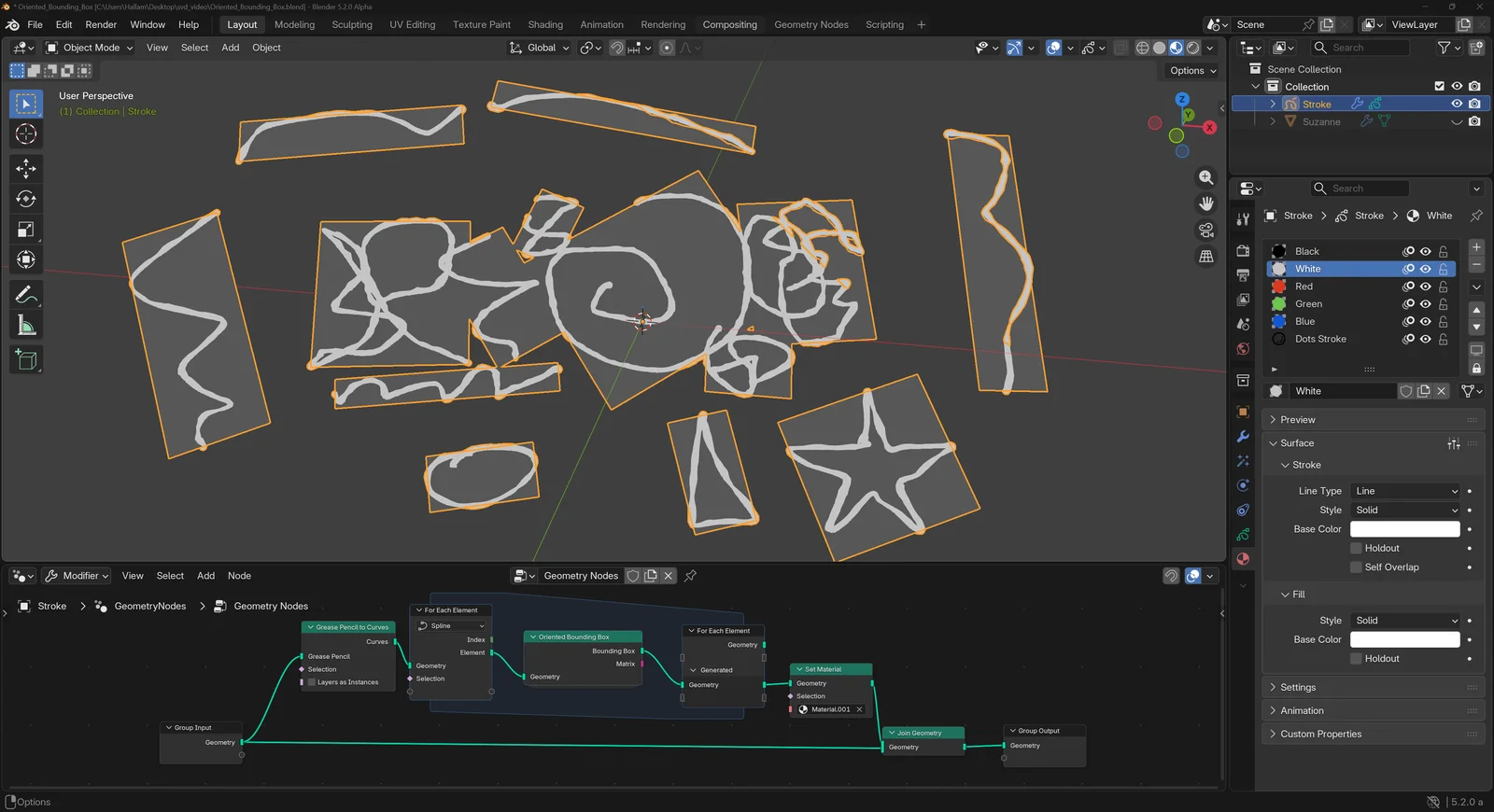The height and width of the screenshot is (812, 1494).
Task: Open the Modifier editor type button
Action: [78, 576]
